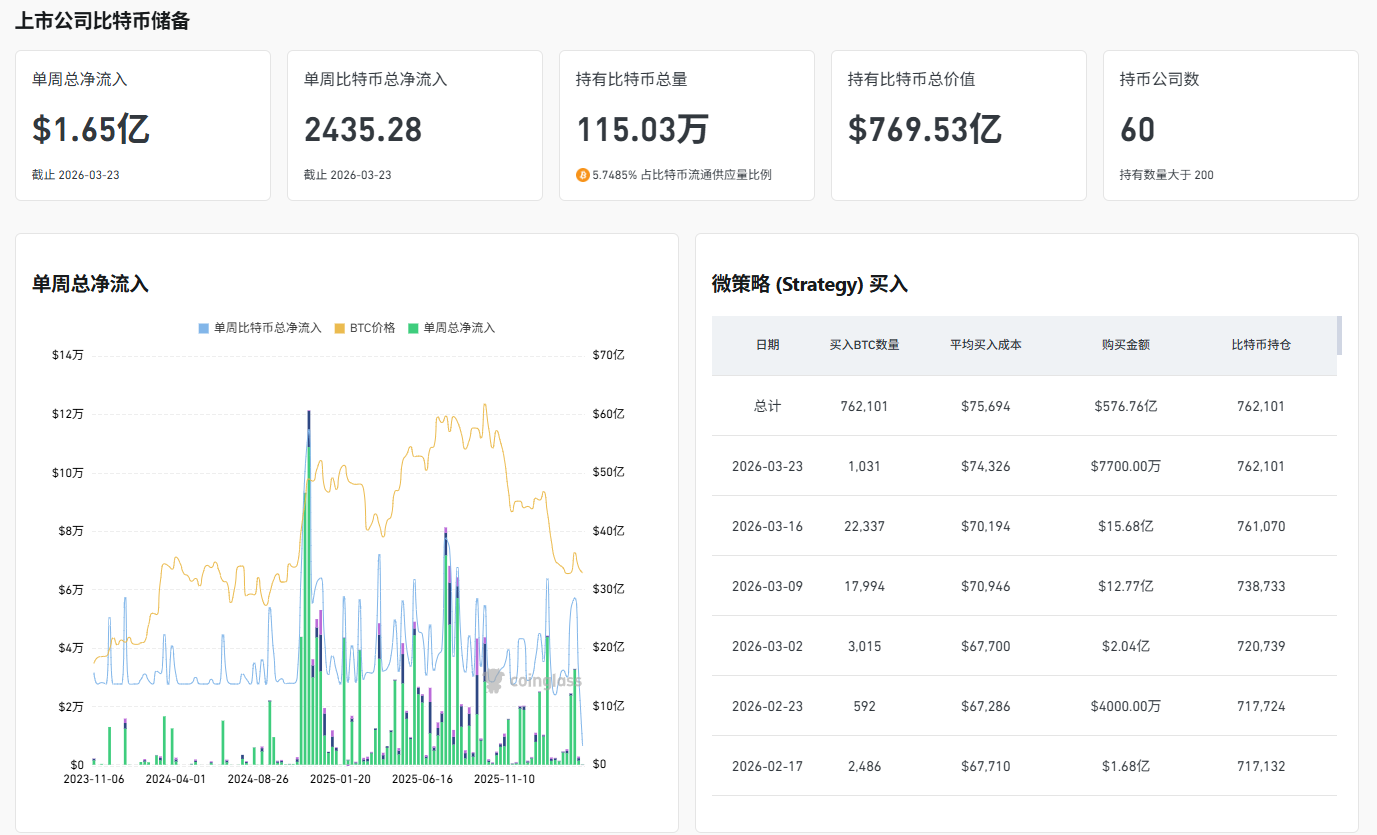
Task: Click the orange Bitcoin icon beside 5.7485%
Action: (583, 175)
